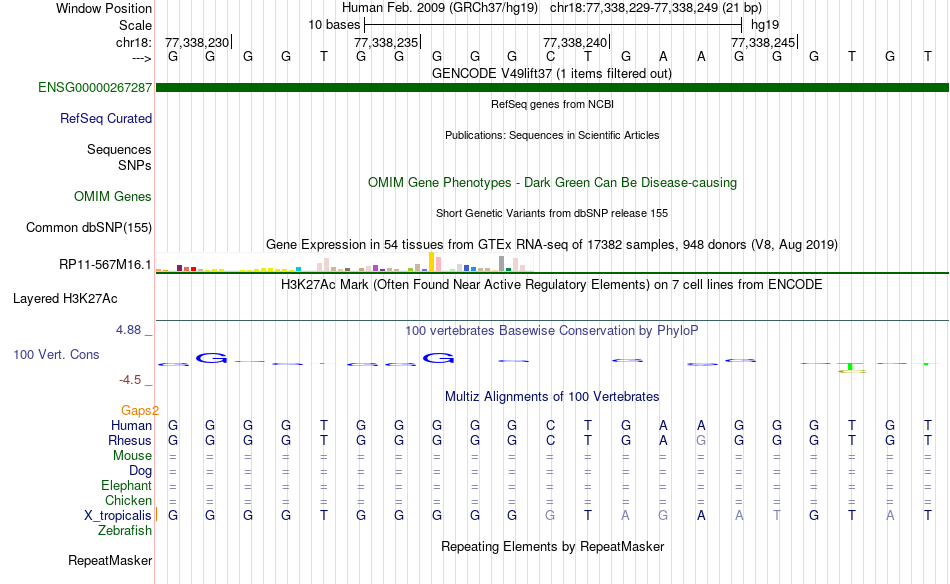Click the Chicken species row label
The height and width of the screenshot is (584, 950).
tap(128, 500)
